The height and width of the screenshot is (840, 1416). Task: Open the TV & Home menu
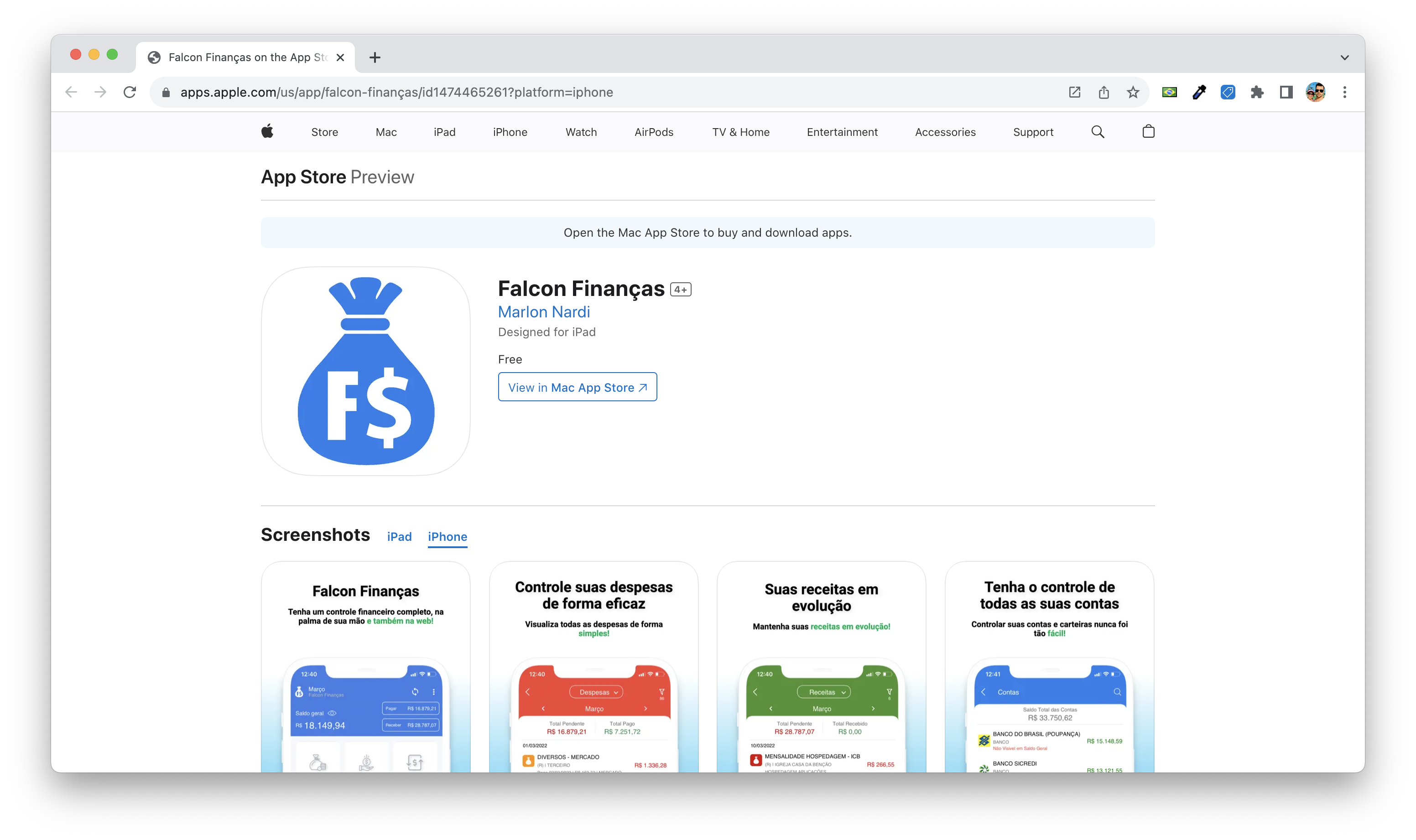pyautogui.click(x=740, y=132)
